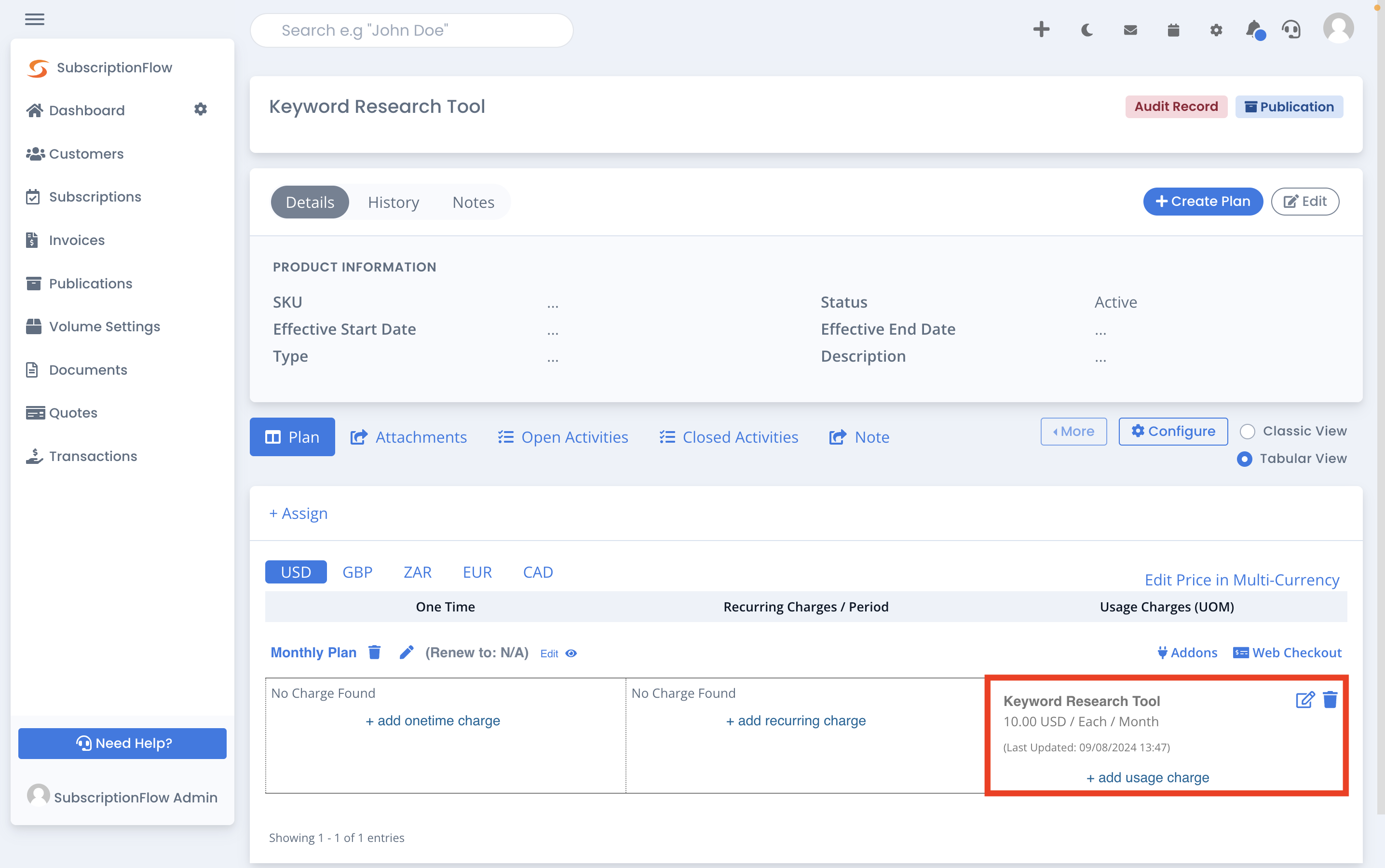Open notifications bell icon
1385x868 pixels.
point(1255,30)
